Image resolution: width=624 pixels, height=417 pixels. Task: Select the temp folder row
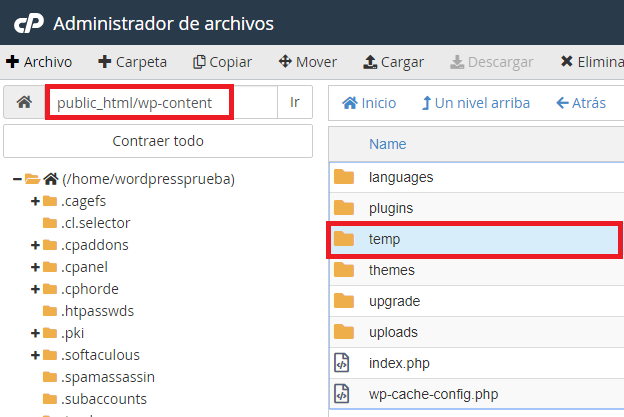pyautogui.click(x=474, y=240)
